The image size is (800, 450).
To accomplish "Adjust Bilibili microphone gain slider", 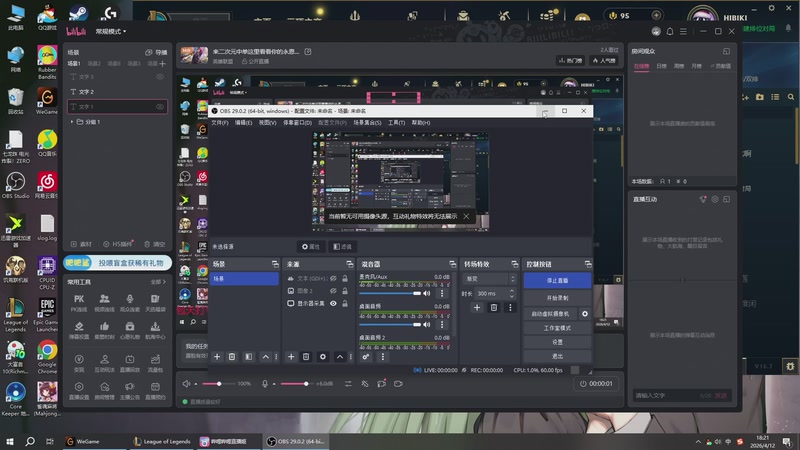I will click(297, 384).
